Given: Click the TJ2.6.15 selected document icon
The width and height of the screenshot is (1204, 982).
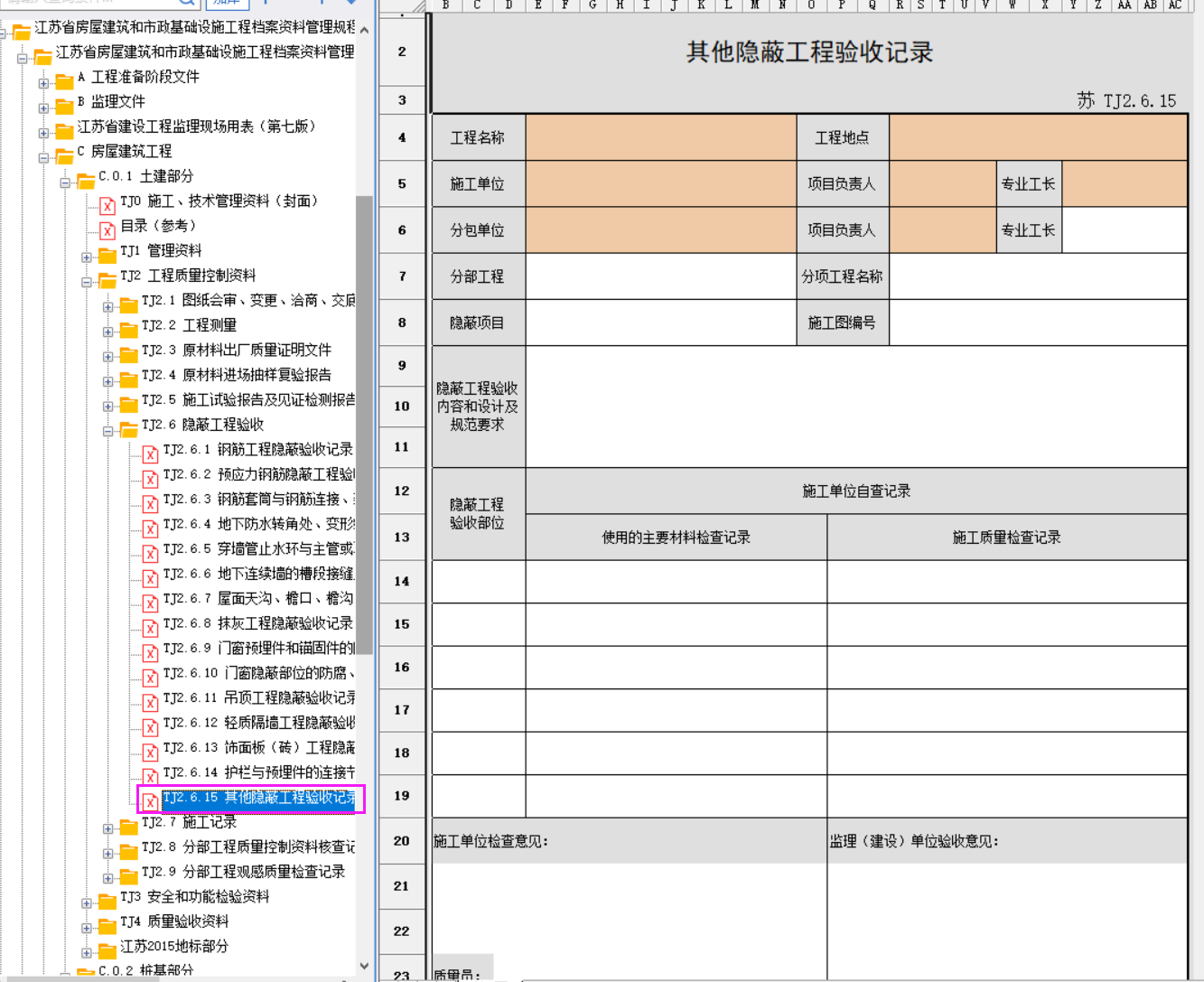Looking at the screenshot, I should (x=150, y=800).
